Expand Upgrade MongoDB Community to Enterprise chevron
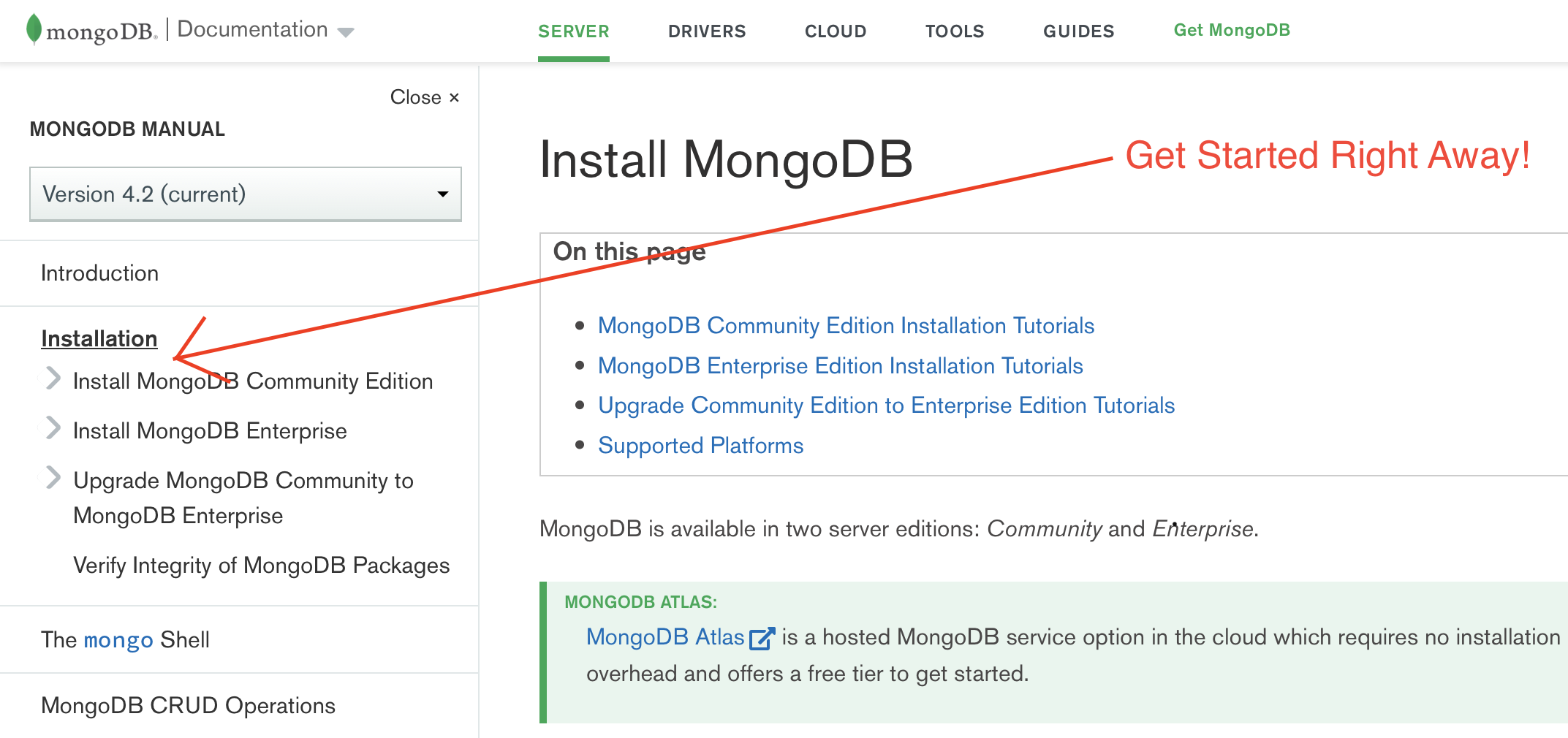Viewport: 1568px width, 738px height. [53, 478]
